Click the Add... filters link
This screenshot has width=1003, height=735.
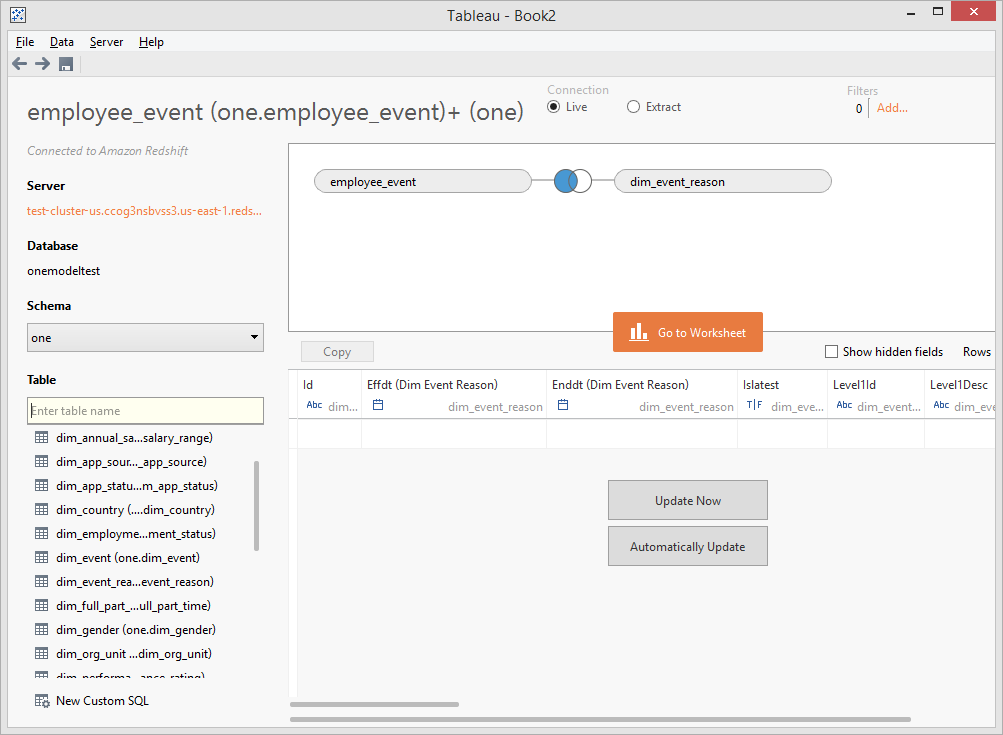[x=892, y=108]
